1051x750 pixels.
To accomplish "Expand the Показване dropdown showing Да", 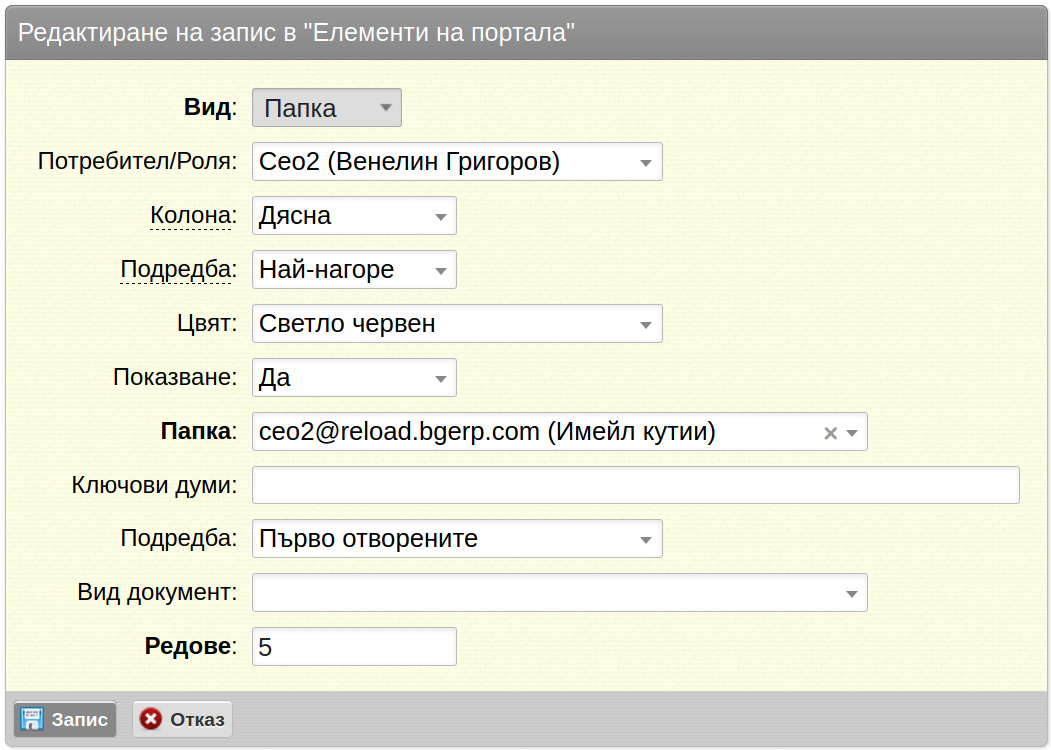I will click(x=354, y=377).
